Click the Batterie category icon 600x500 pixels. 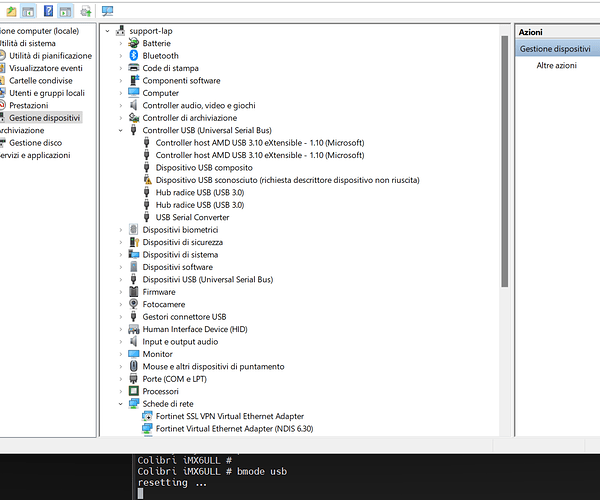[134, 43]
